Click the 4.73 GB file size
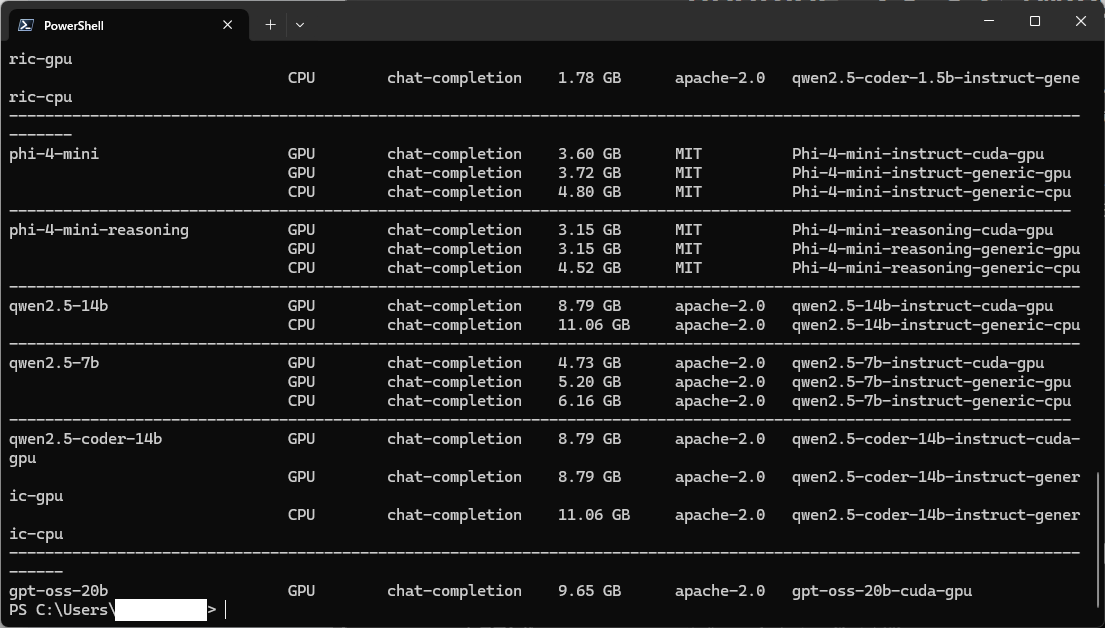The image size is (1105, 628). click(x=589, y=363)
